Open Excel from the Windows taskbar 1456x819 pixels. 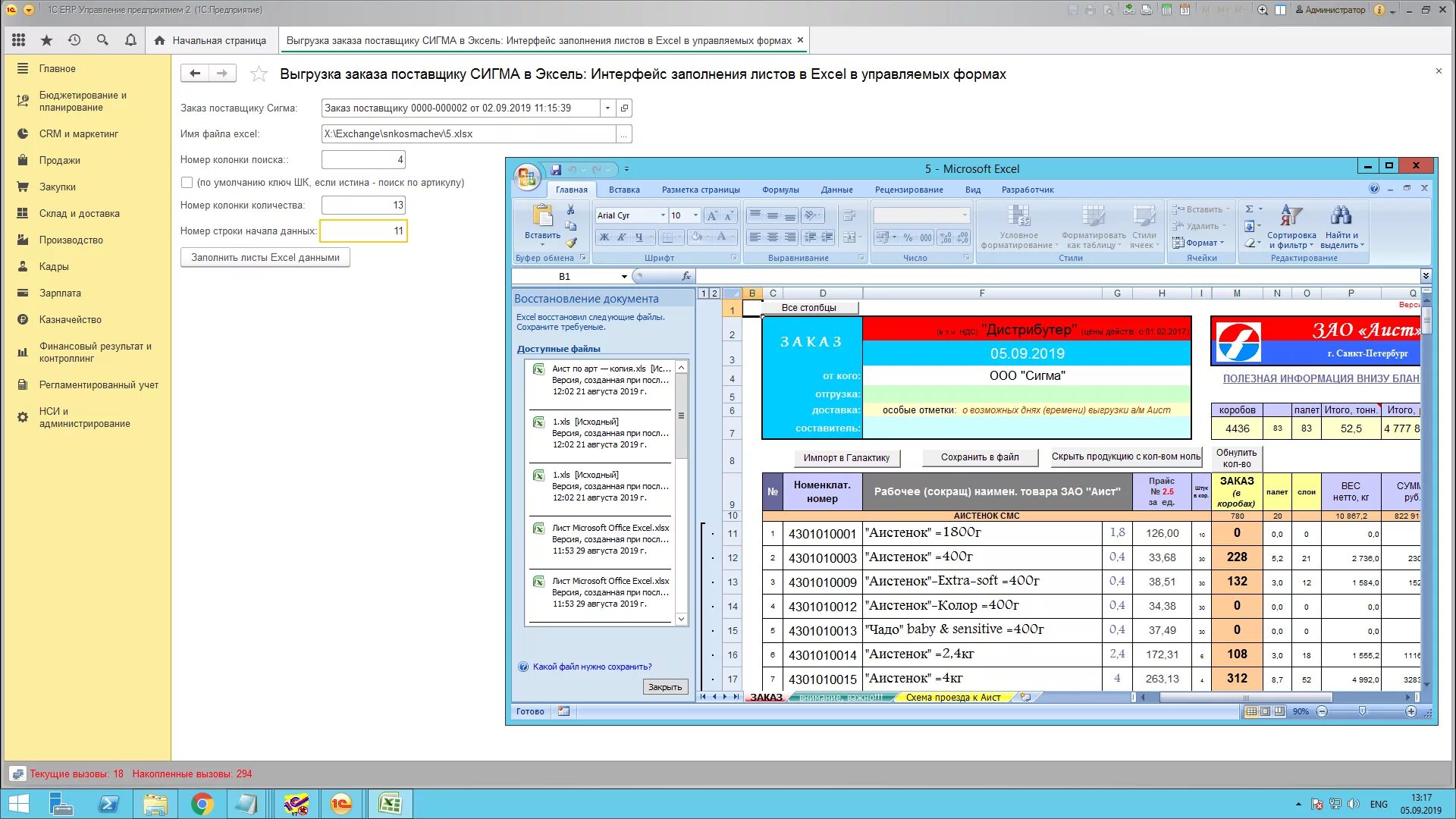[390, 804]
